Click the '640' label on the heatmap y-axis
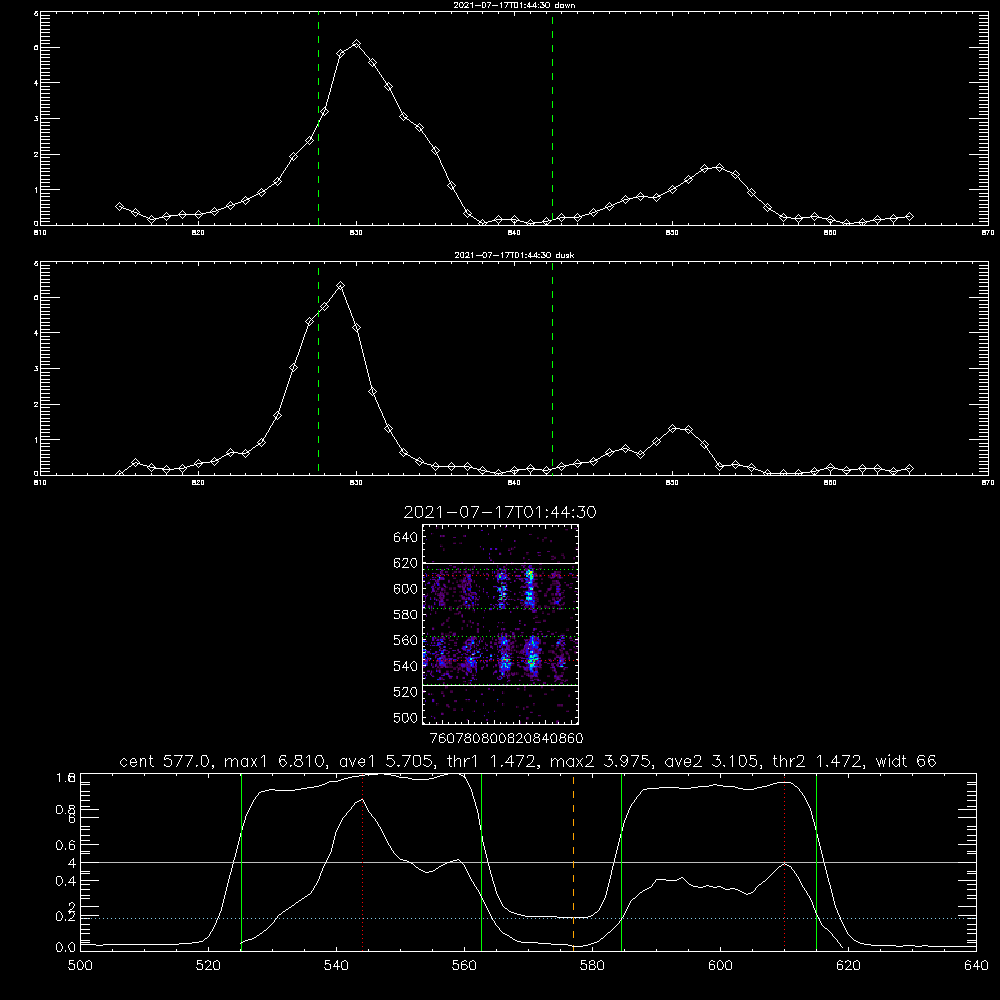1000x1000 pixels. pos(406,538)
